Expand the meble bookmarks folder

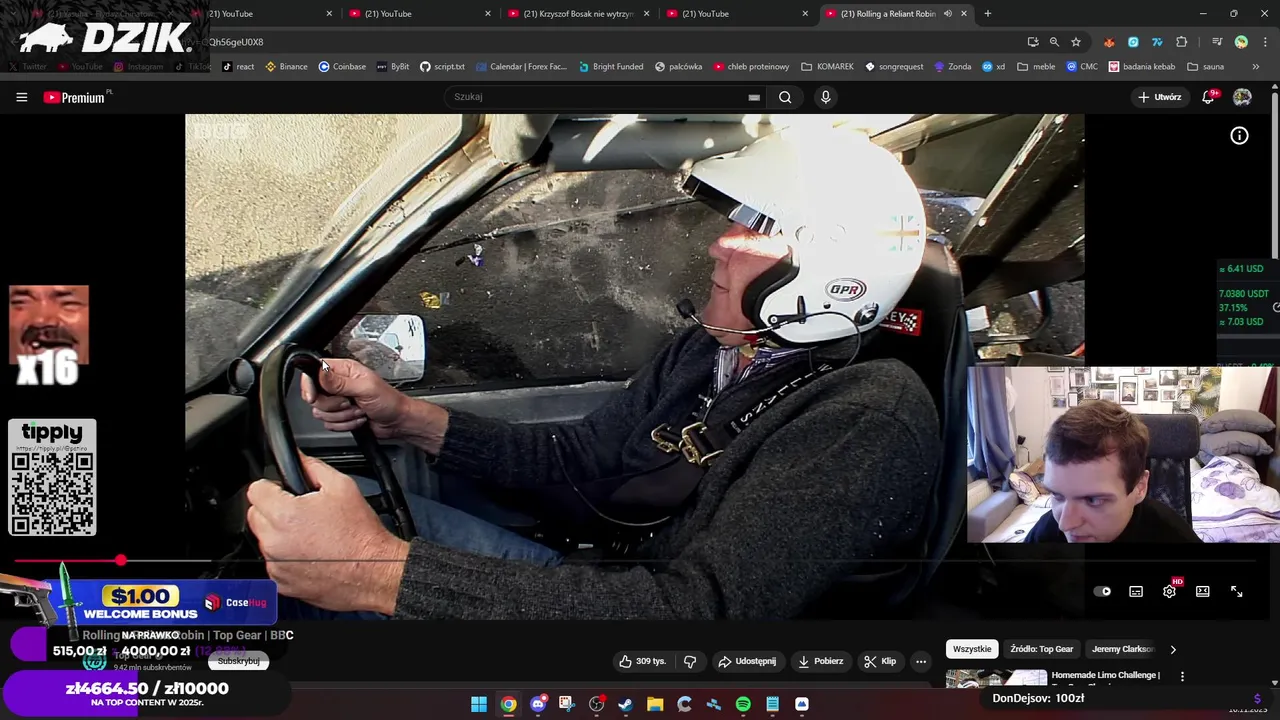pos(1036,67)
